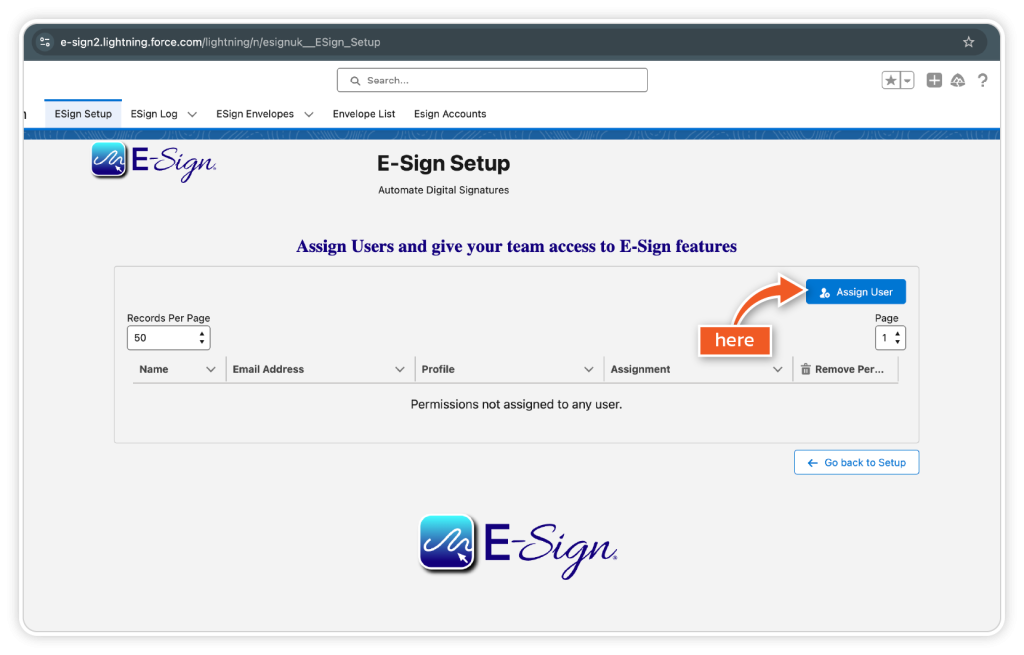The image size is (1024, 655).
Task: Expand the ESign Envelopes tab dropdown chevron
Action: point(309,114)
